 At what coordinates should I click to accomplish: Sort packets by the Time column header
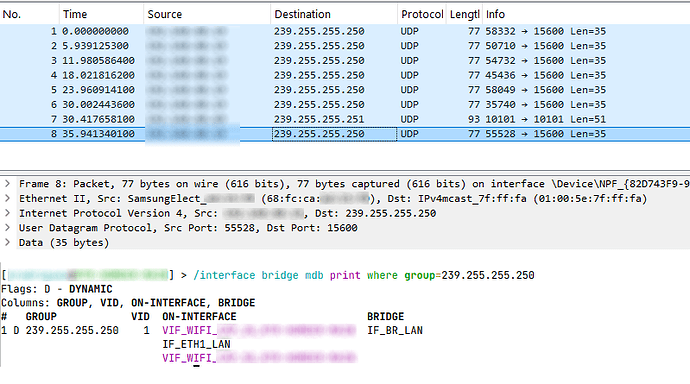101,14
